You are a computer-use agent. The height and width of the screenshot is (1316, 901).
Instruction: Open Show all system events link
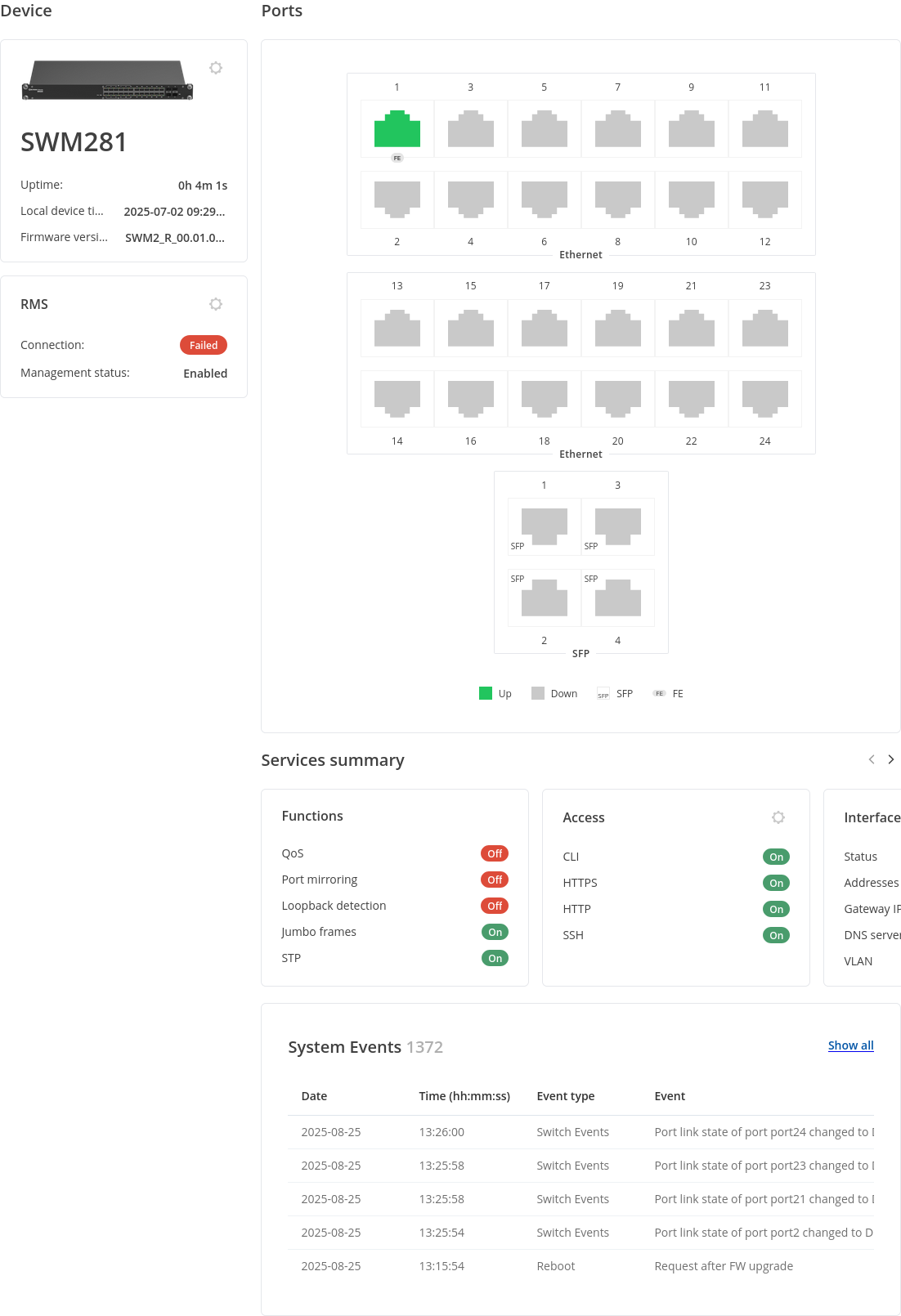(x=850, y=1045)
